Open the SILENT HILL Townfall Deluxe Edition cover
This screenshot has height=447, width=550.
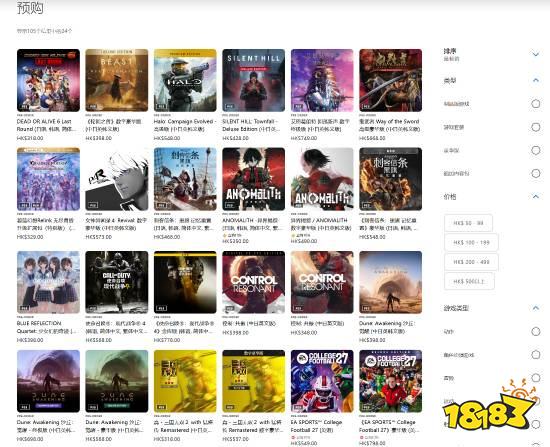click(253, 80)
